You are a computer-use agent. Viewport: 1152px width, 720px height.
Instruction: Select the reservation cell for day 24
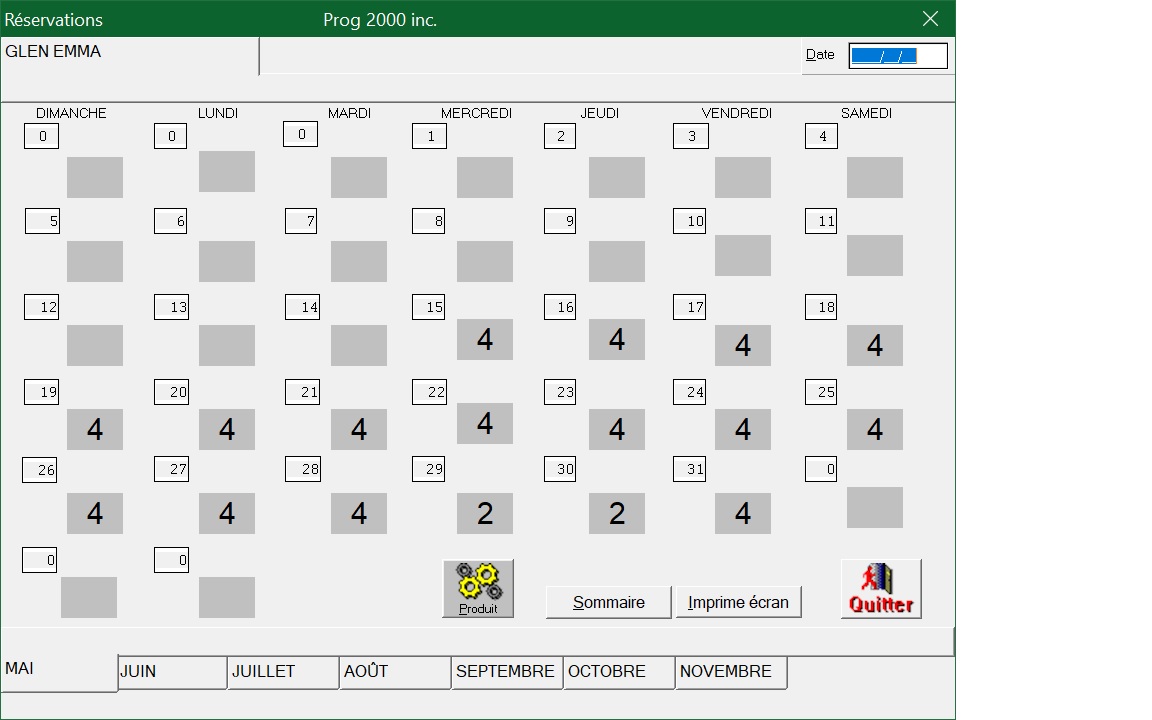pos(743,429)
